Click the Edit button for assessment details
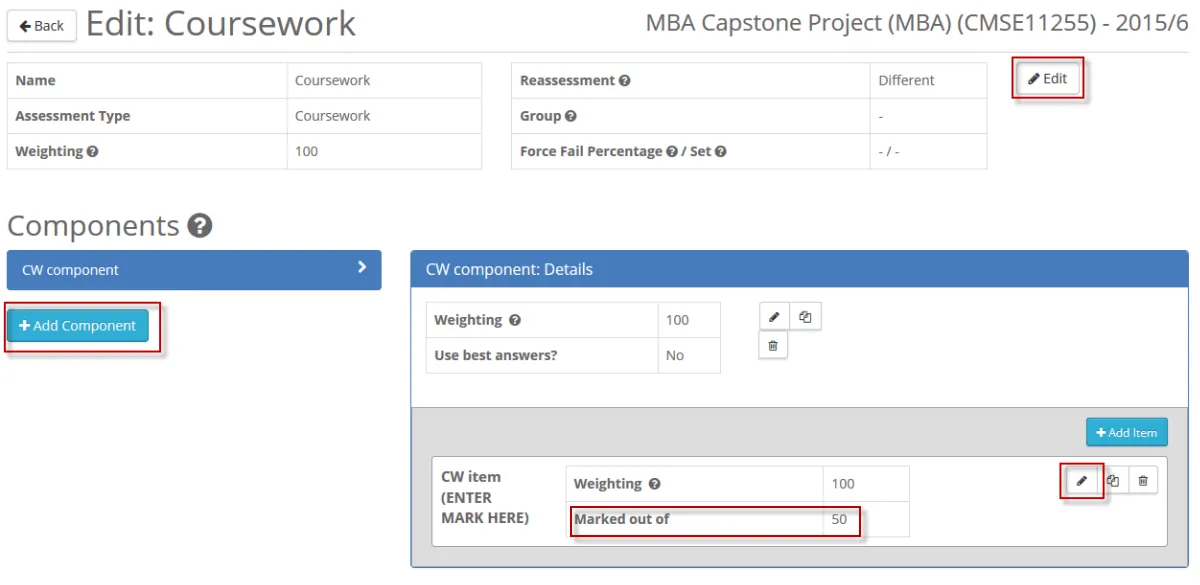The width and height of the screenshot is (1200, 585). (x=1048, y=79)
